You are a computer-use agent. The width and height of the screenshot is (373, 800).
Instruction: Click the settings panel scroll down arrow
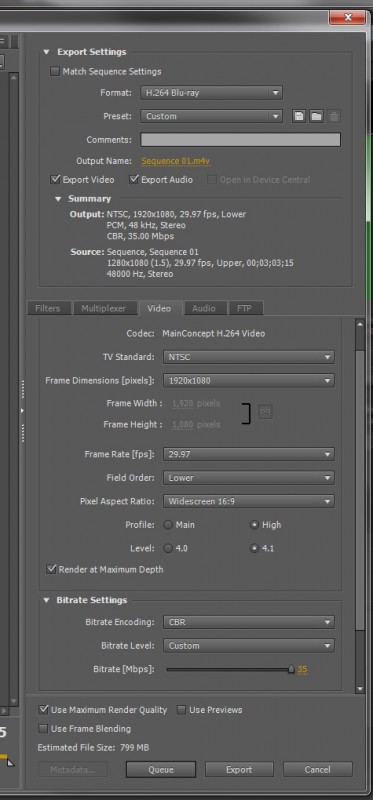pos(360,689)
